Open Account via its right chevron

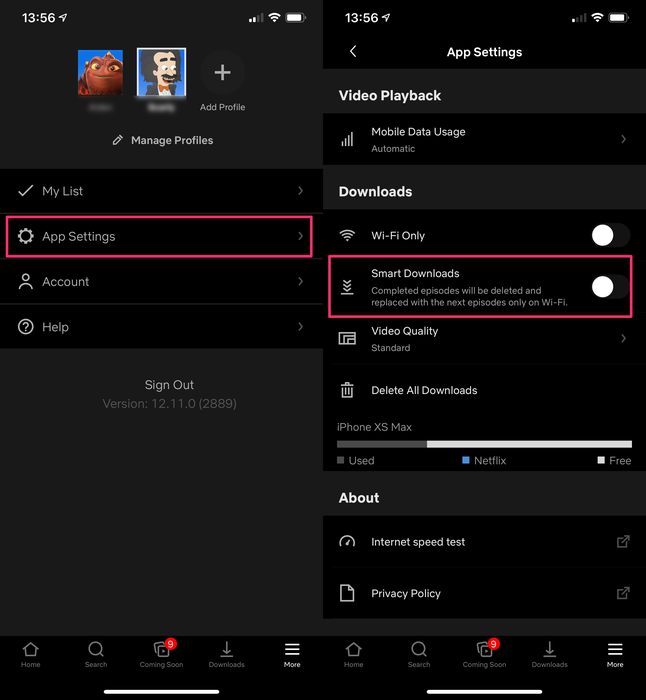(x=300, y=281)
